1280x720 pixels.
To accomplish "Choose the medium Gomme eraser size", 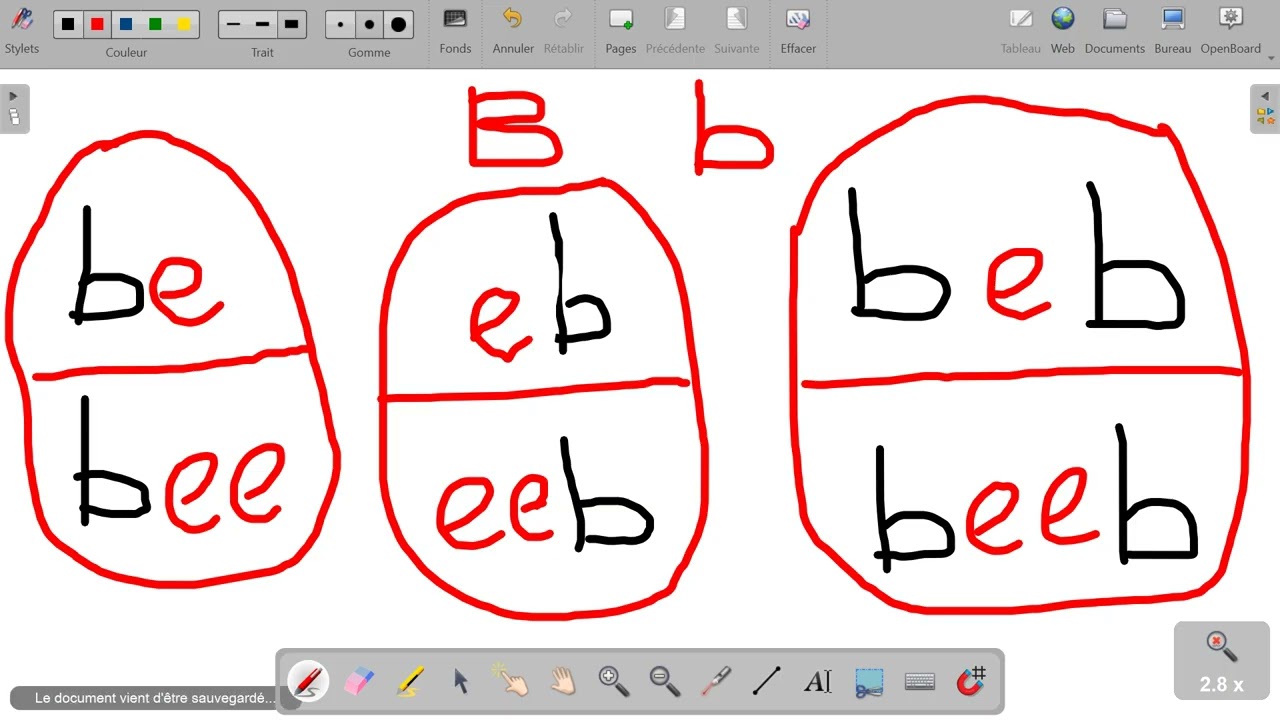I will [x=370, y=24].
